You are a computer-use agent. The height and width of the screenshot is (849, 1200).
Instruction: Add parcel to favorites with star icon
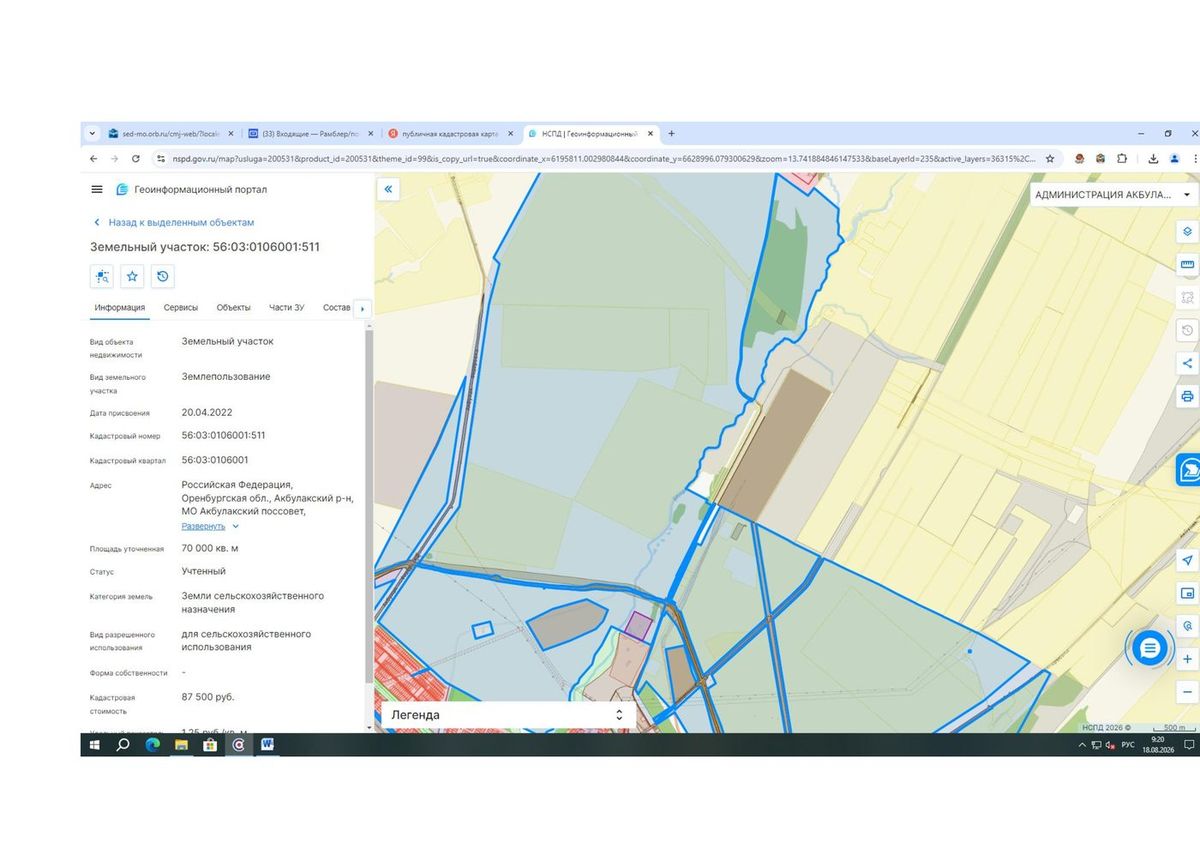[x=132, y=276]
